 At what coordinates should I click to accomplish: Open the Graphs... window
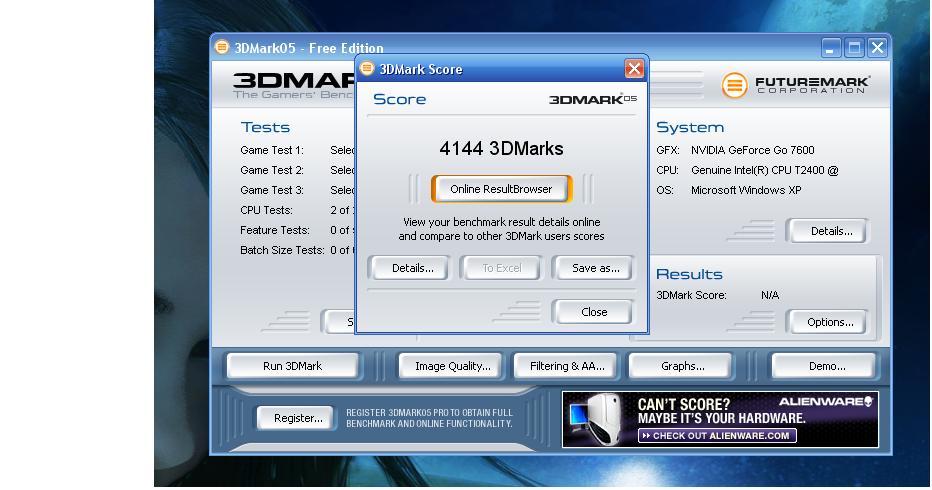coord(682,366)
